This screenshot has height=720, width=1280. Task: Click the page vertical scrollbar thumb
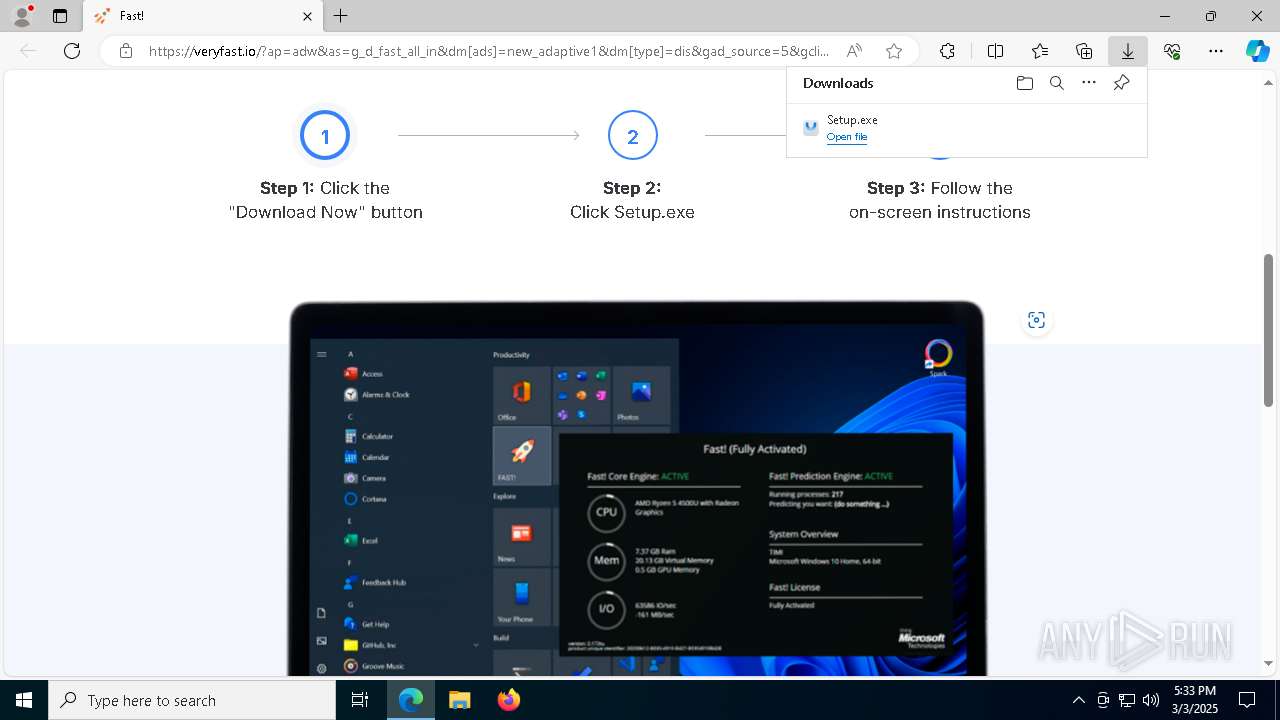click(x=1268, y=330)
